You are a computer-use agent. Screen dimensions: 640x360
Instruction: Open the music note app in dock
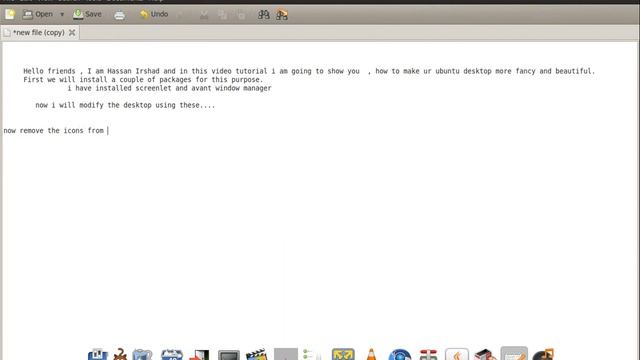click(x=543, y=354)
